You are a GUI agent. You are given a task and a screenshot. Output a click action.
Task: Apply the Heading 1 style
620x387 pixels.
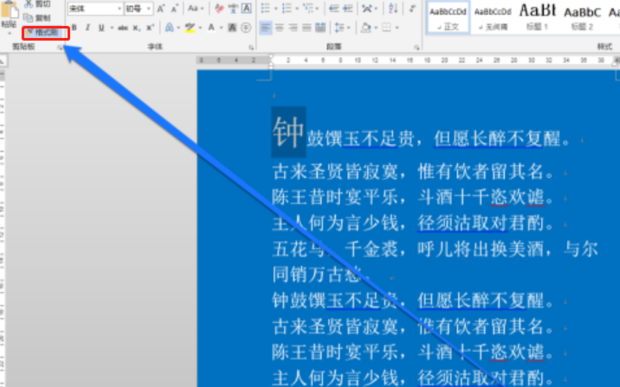pos(537,17)
